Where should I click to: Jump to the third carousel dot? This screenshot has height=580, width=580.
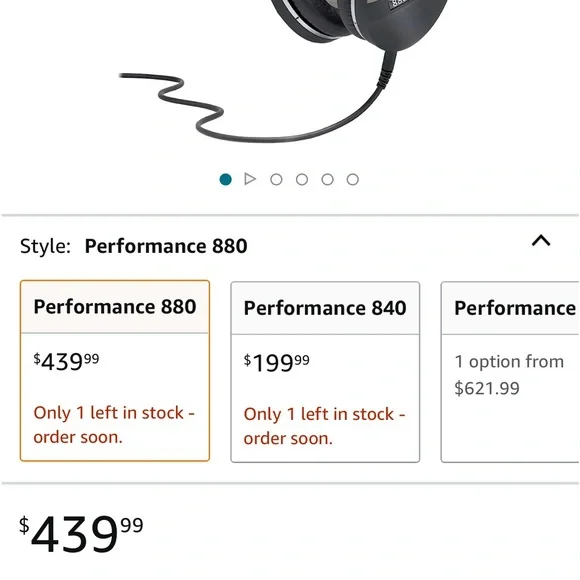[276, 179]
